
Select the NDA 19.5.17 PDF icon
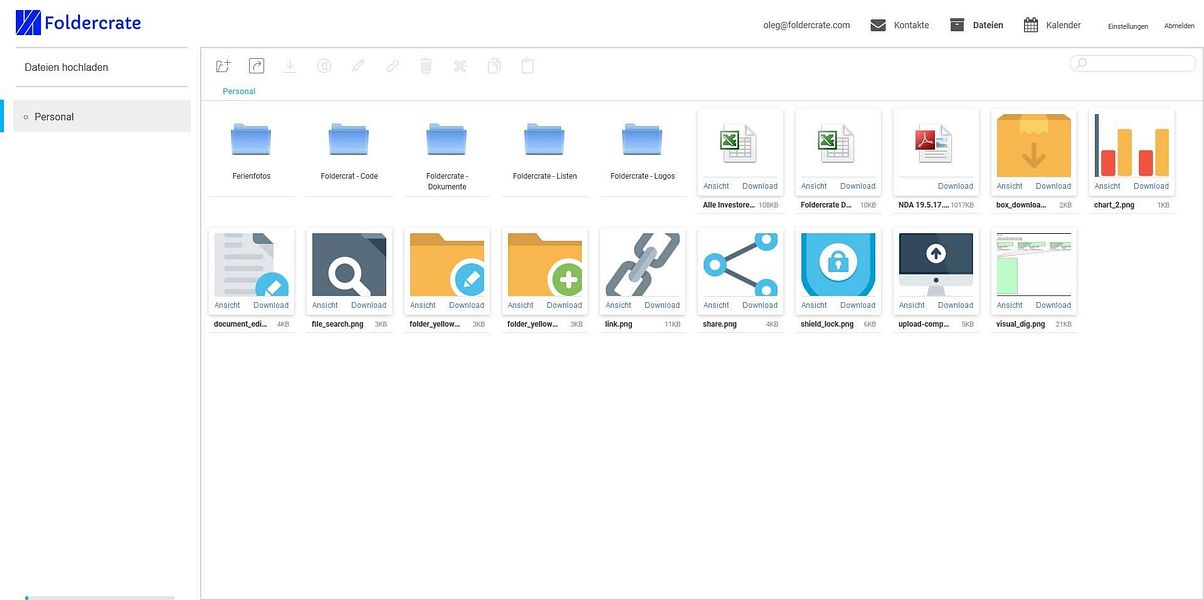(934, 144)
